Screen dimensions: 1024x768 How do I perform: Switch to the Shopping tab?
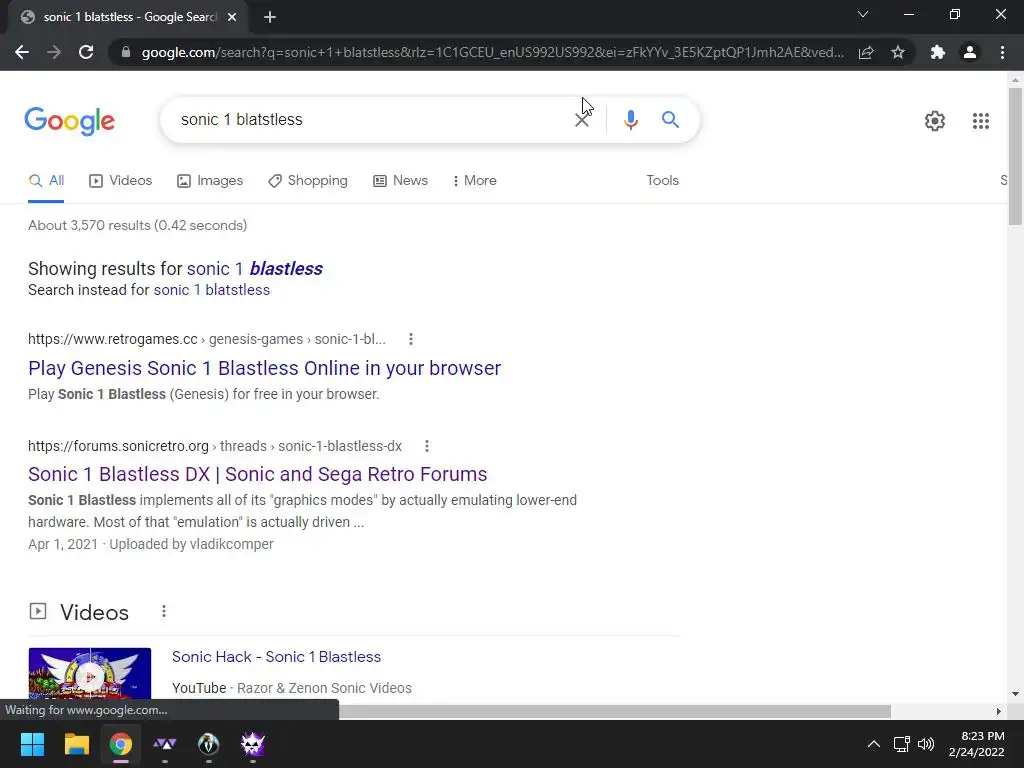pos(308,181)
